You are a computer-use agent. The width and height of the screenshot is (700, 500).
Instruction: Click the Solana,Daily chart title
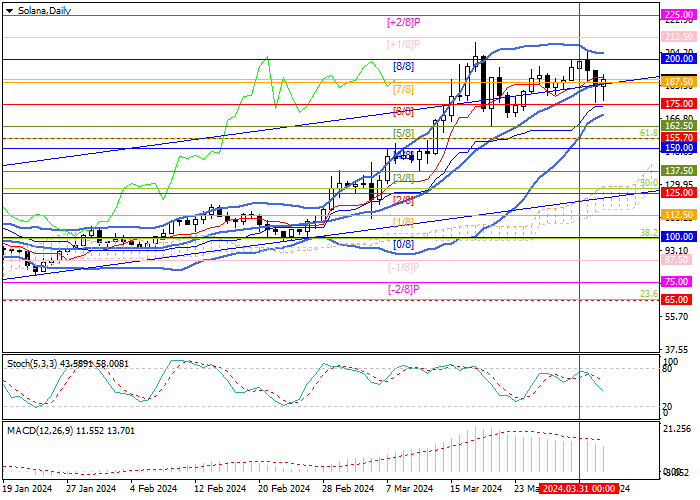click(44, 10)
